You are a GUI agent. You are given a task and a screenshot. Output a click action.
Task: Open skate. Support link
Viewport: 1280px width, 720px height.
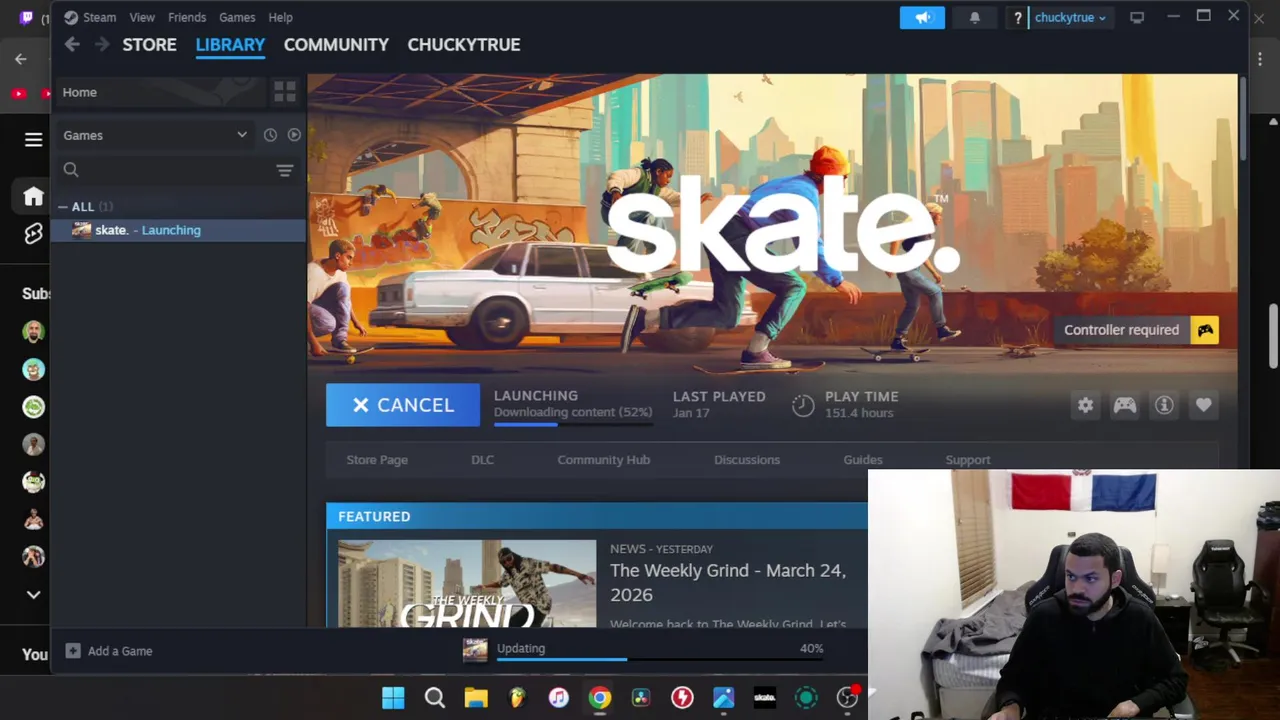tap(968, 460)
